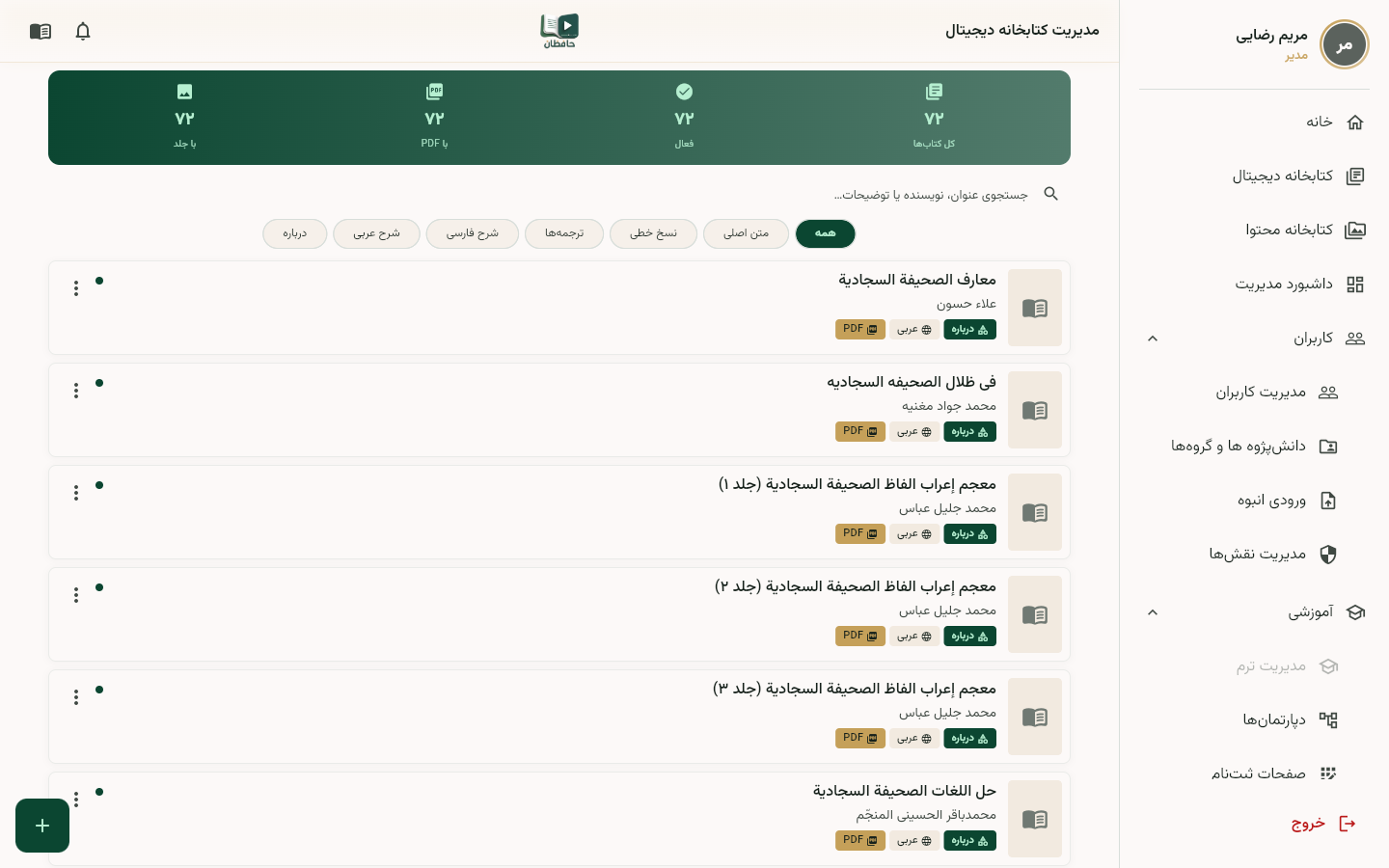The width and height of the screenshot is (1389, 868).
Task: Open مدیریت کاربران in the sidebar
Action: (x=1254, y=392)
